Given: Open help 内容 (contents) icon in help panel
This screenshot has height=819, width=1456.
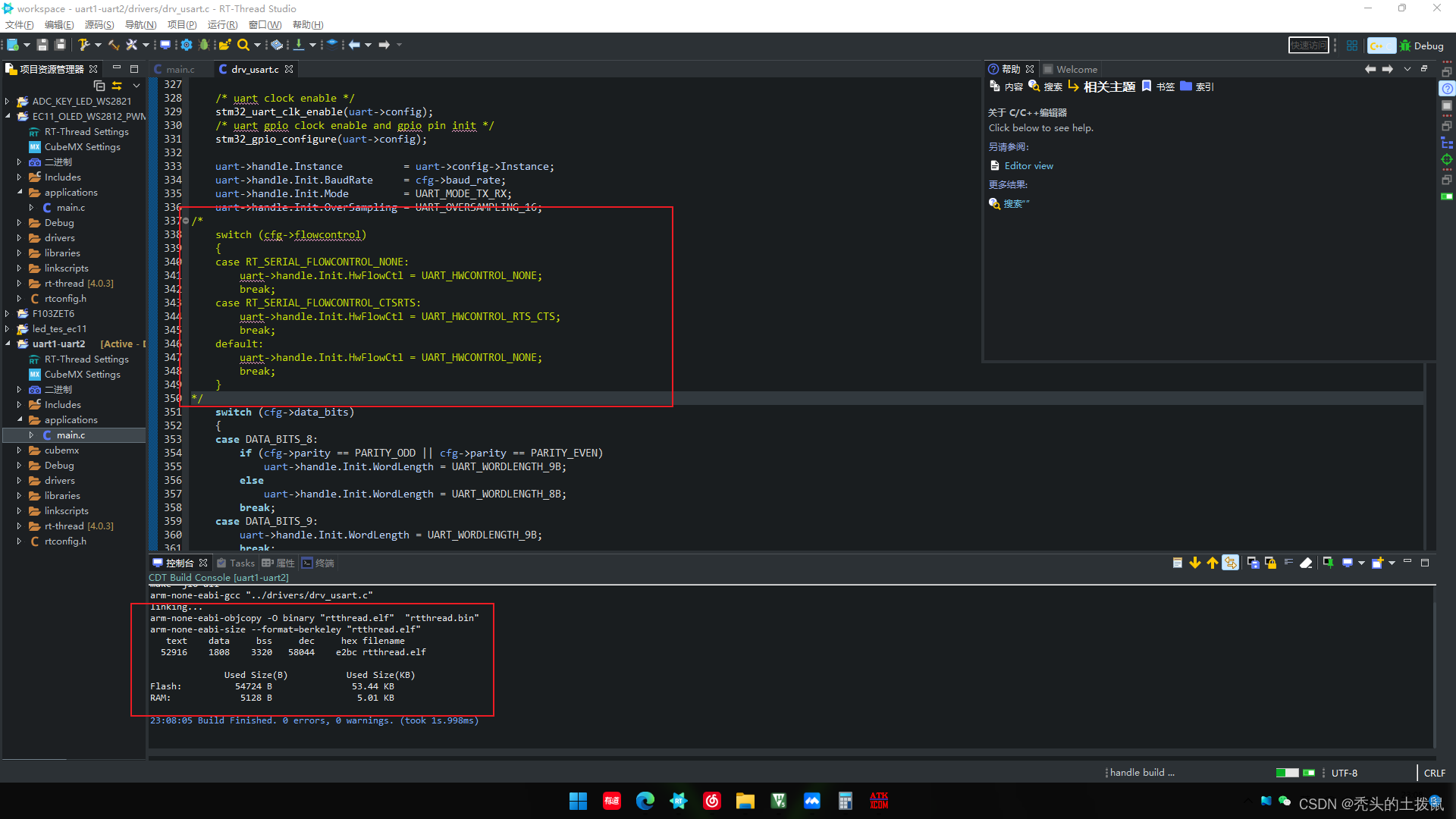Looking at the screenshot, I should [994, 86].
